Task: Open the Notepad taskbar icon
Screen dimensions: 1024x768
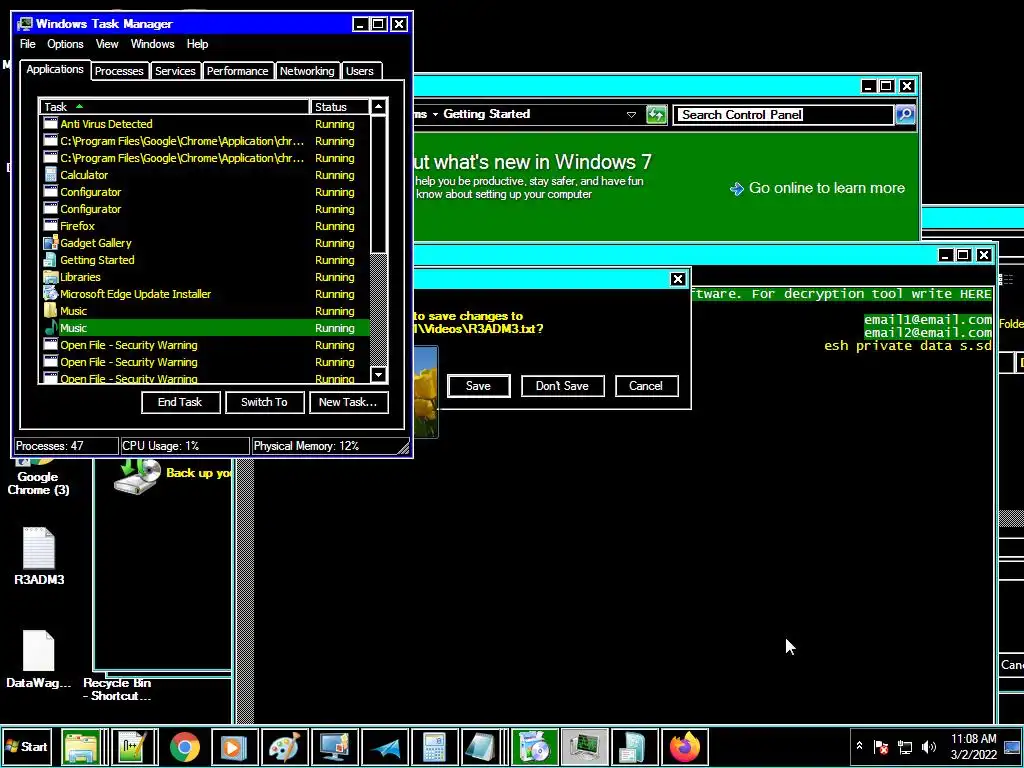Action: click(483, 746)
